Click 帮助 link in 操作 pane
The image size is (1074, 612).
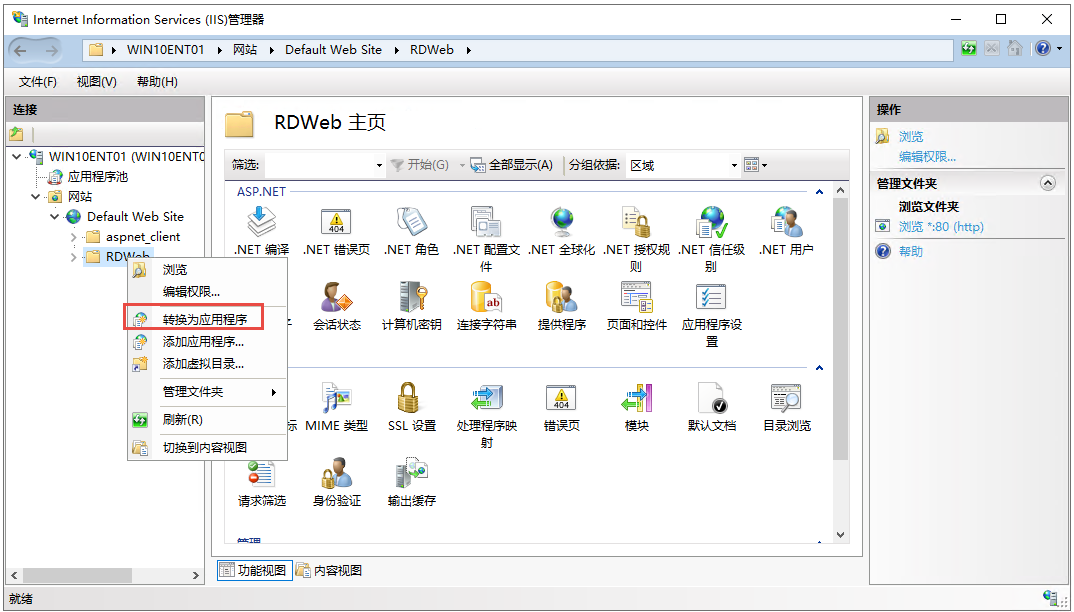click(x=910, y=252)
